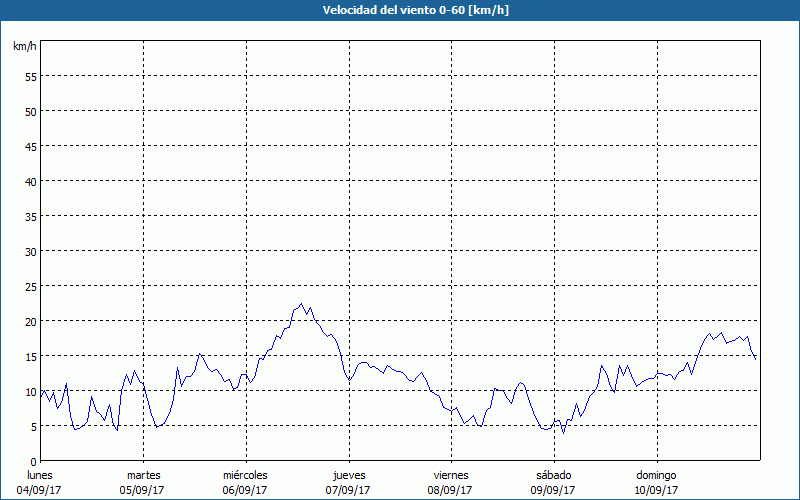Screen dimensions: 800x500
Task: Select the 25 tick label on the y-axis
Action: click(x=30, y=286)
